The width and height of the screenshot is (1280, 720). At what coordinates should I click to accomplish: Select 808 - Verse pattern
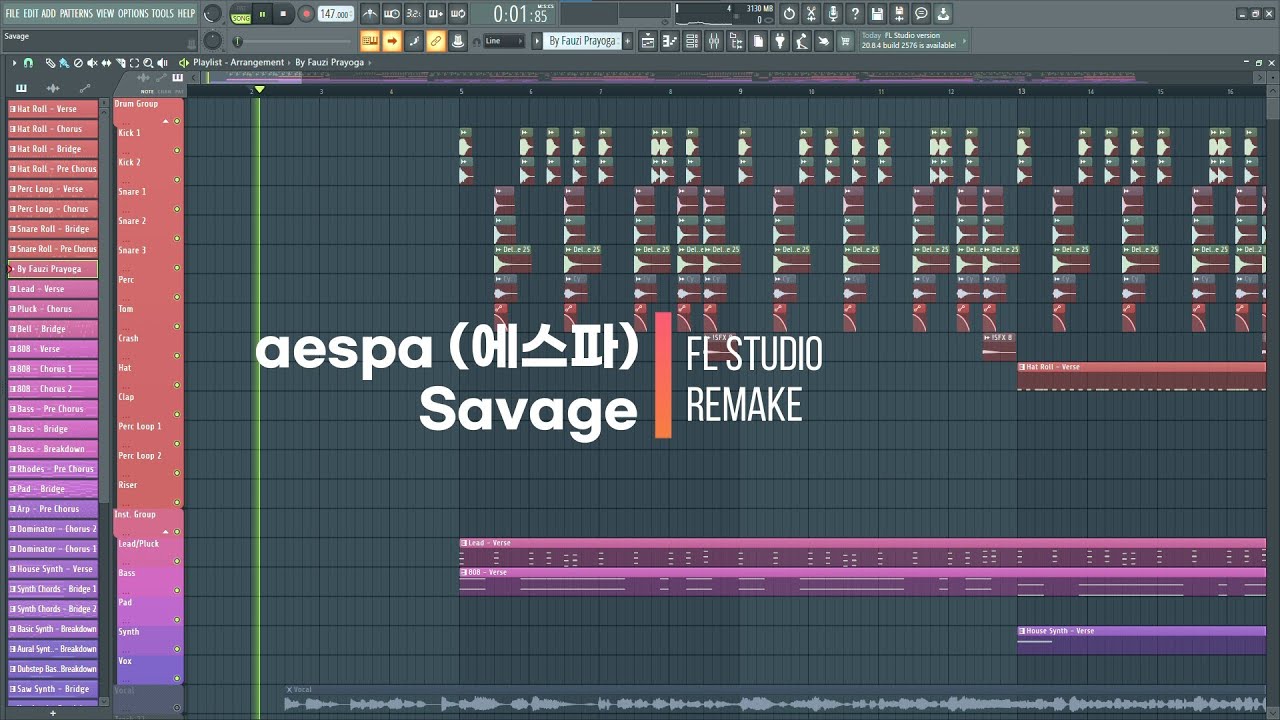tap(53, 349)
